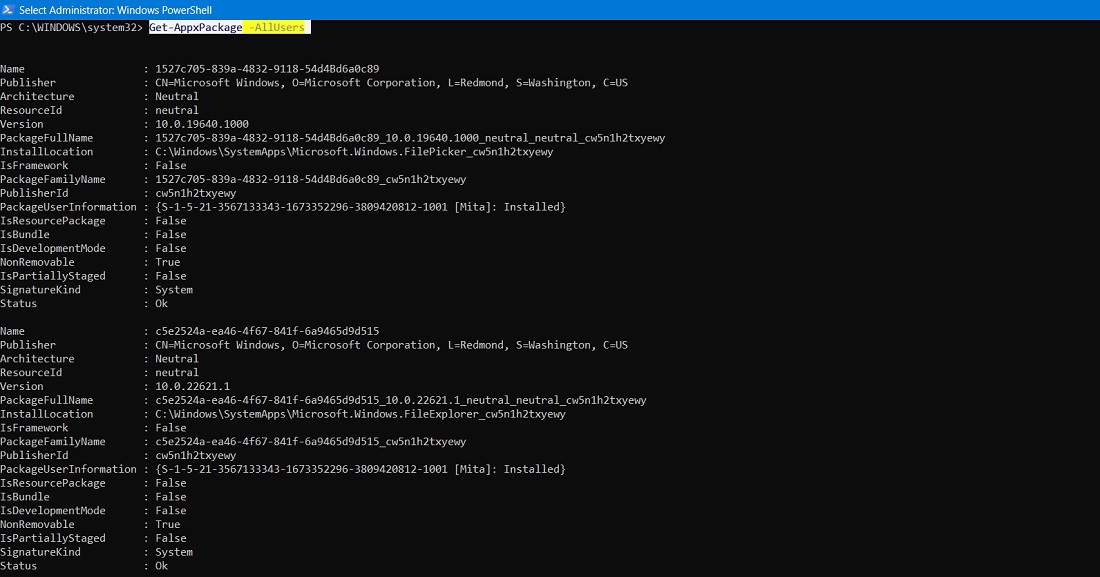Screen dimensions: 1100x577
Task: Click the IsFramework False value
Action: coord(170,165)
